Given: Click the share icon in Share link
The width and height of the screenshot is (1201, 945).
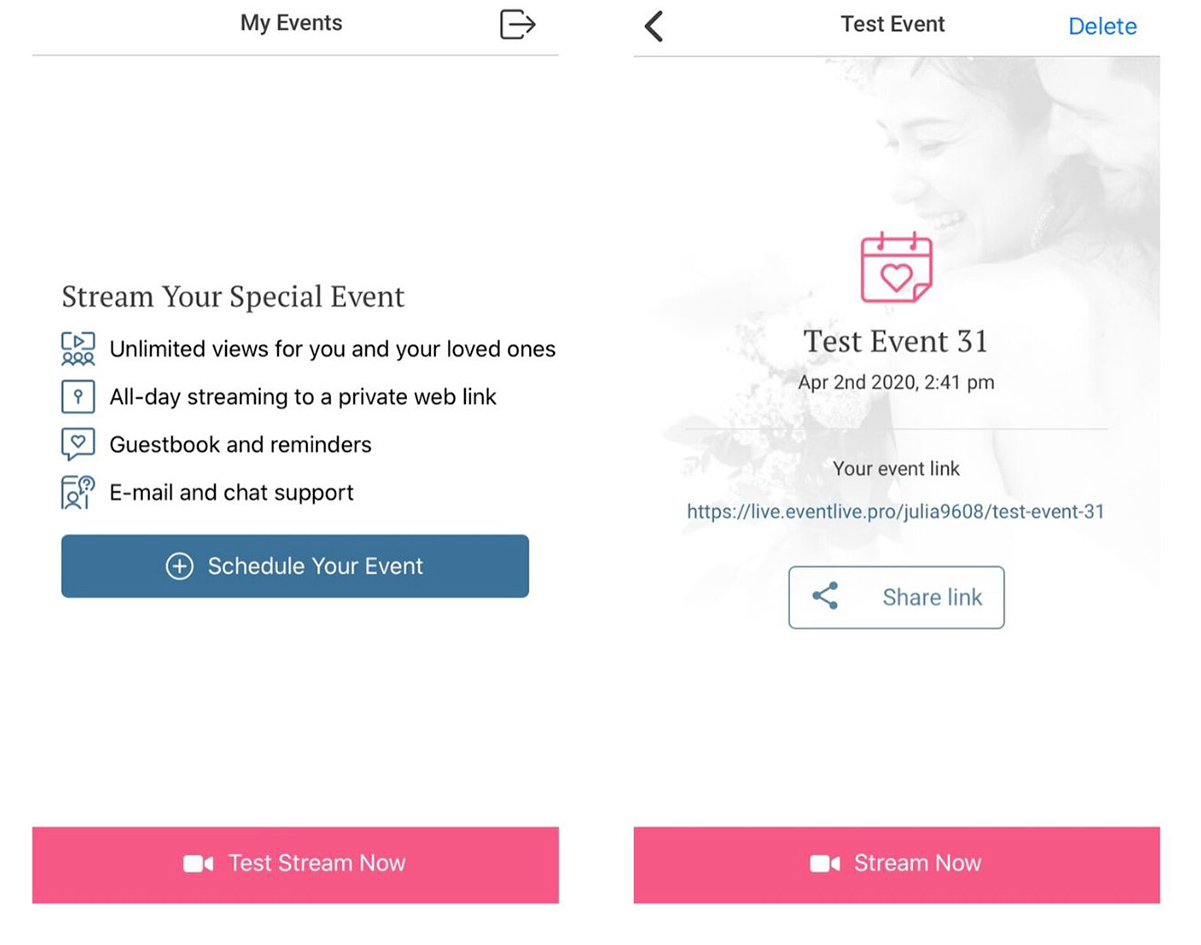Looking at the screenshot, I should [x=825, y=597].
